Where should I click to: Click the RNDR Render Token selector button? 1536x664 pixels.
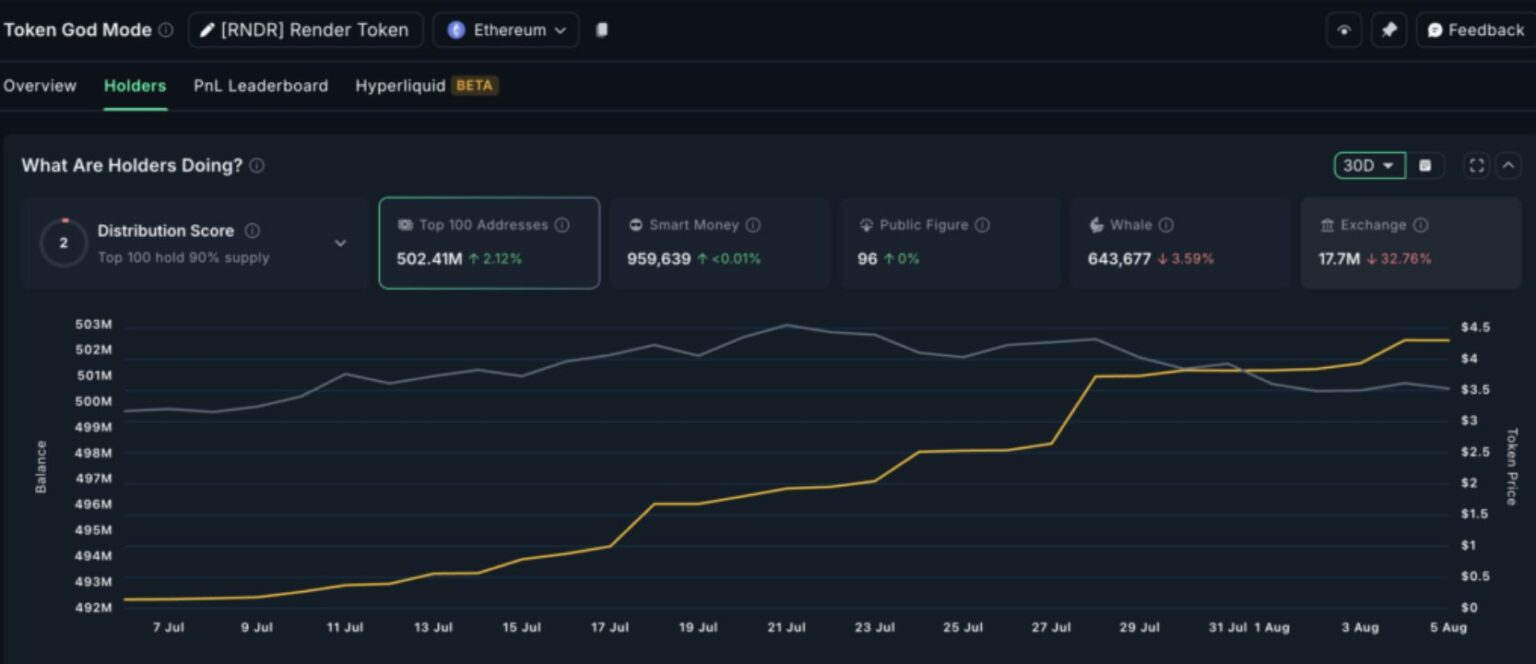tap(305, 30)
